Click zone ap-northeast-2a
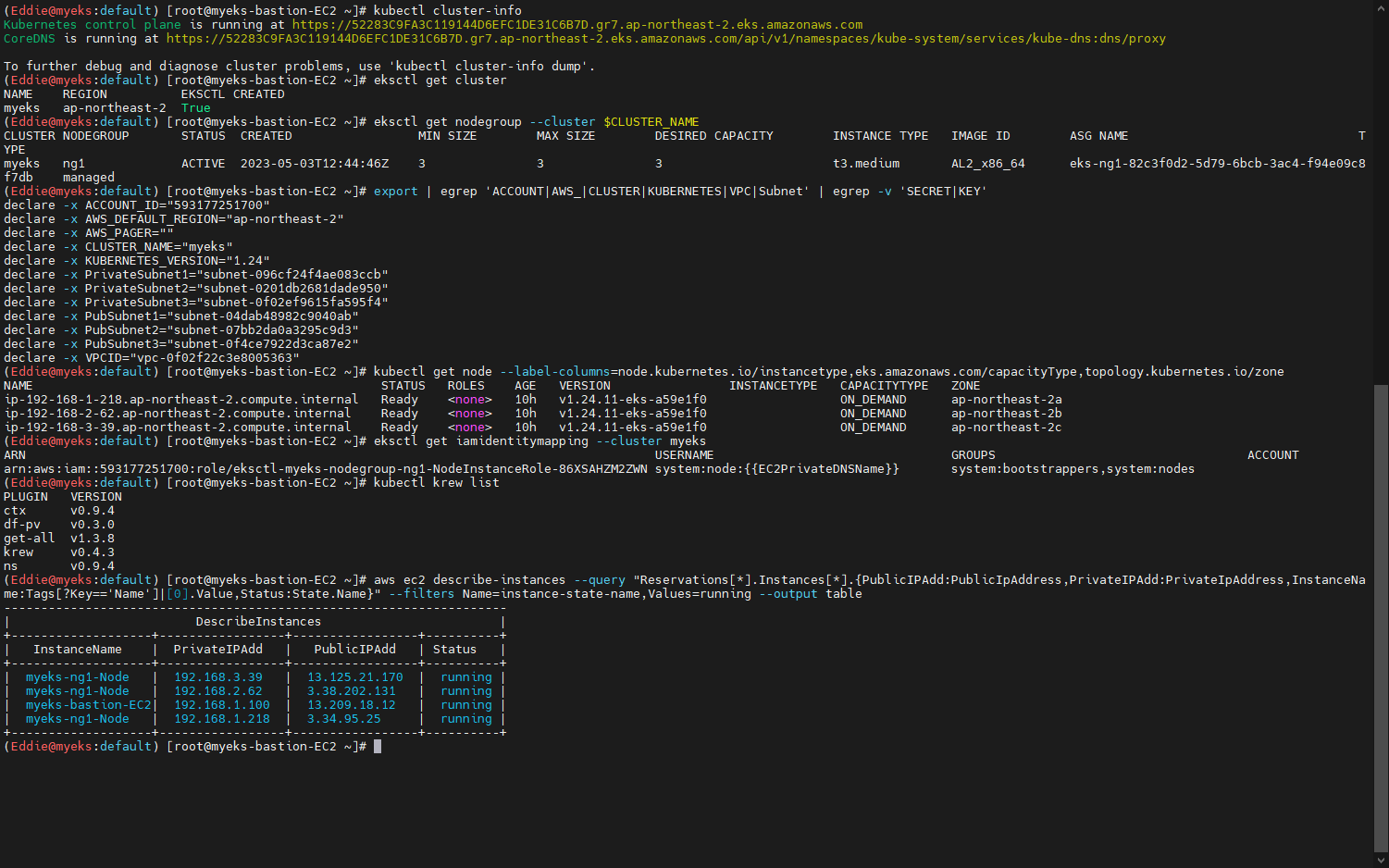The image size is (1389, 868). point(1007,400)
